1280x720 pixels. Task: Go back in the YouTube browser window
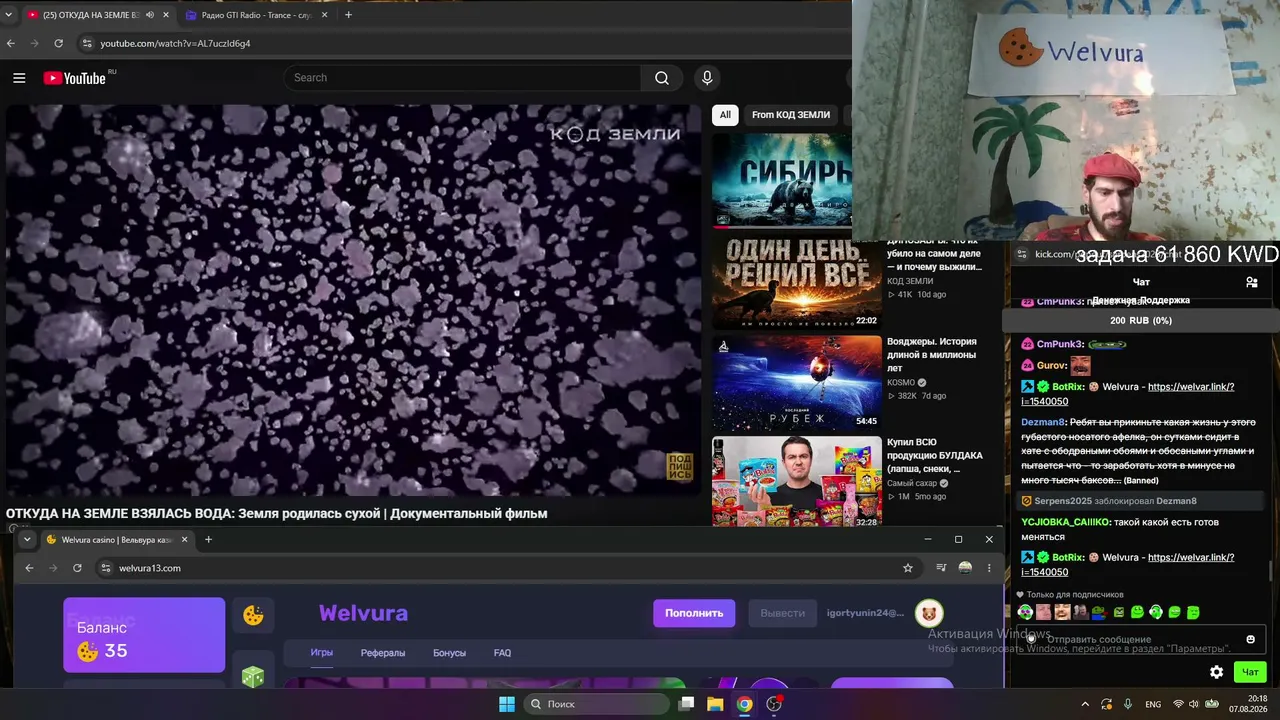(x=11, y=43)
